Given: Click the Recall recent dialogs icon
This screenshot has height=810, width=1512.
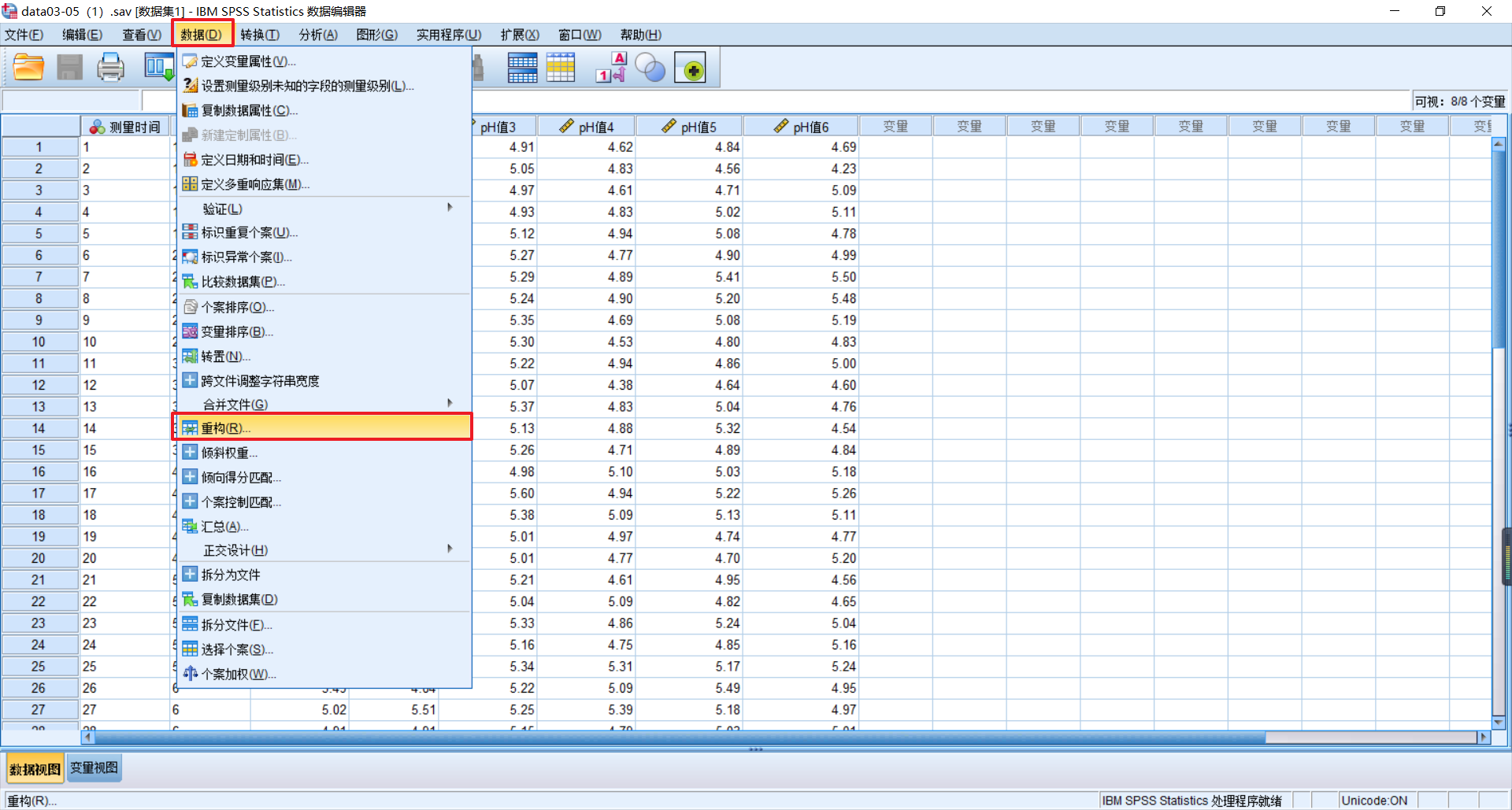Looking at the screenshot, I should [x=158, y=68].
